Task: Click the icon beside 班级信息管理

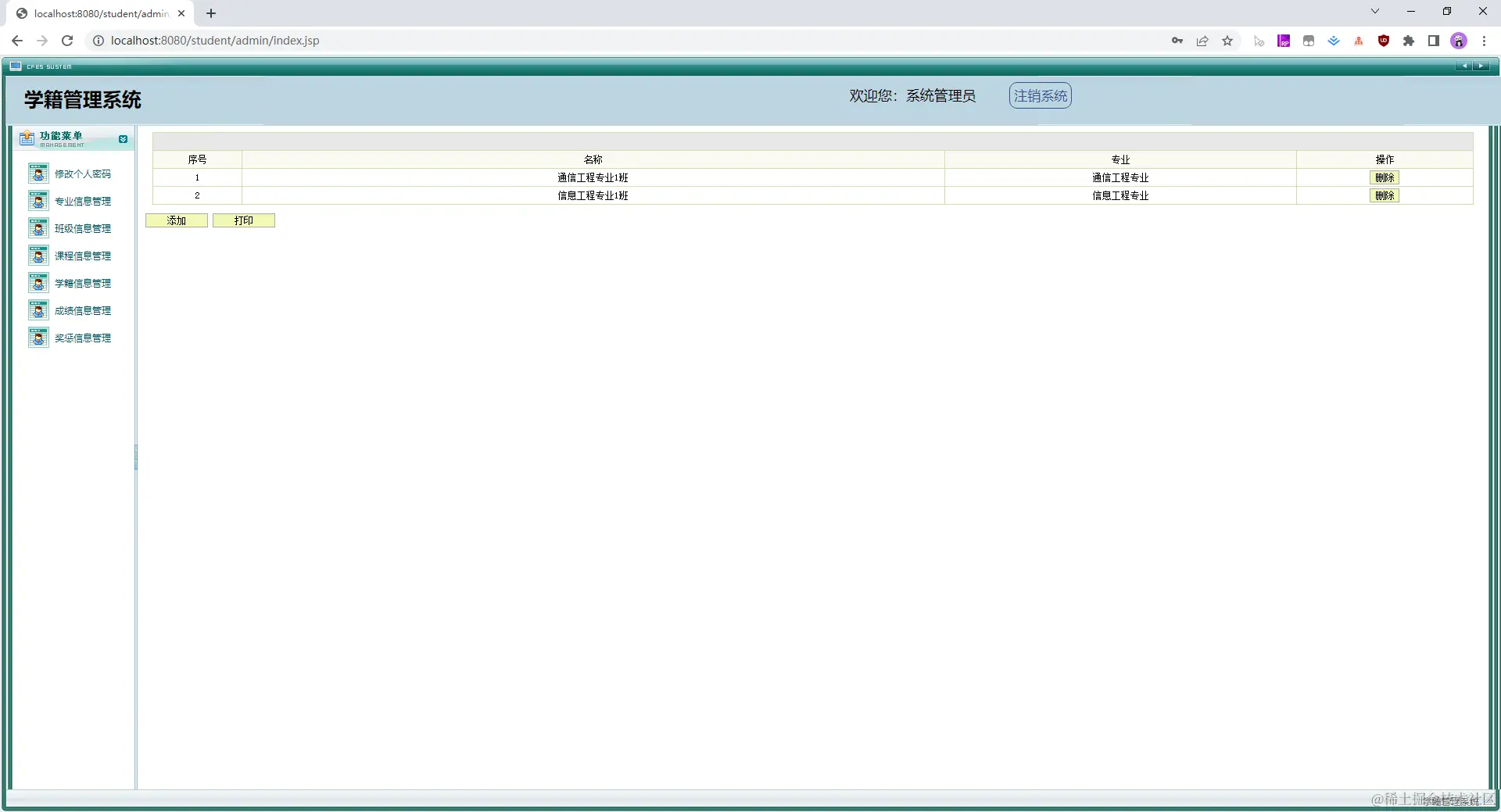Action: click(38, 228)
